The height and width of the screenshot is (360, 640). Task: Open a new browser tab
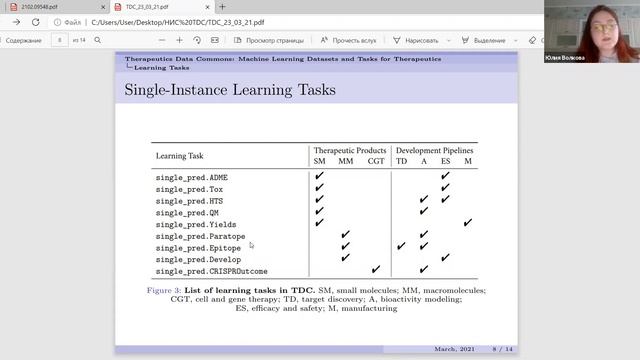pos(222,7)
